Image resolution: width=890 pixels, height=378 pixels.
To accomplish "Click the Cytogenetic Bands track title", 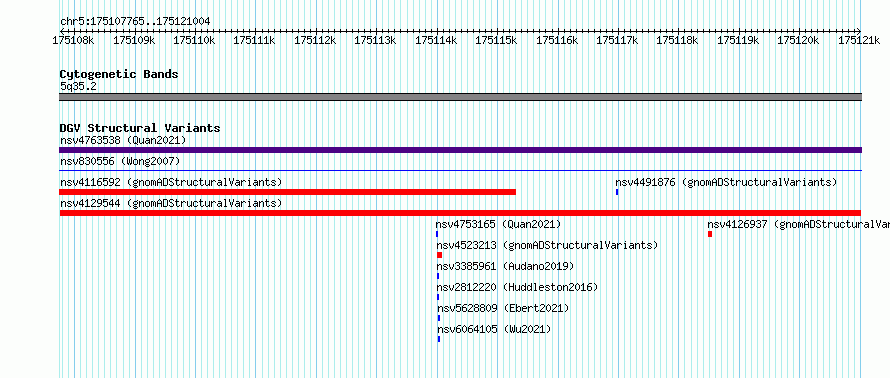I will tap(119, 74).
